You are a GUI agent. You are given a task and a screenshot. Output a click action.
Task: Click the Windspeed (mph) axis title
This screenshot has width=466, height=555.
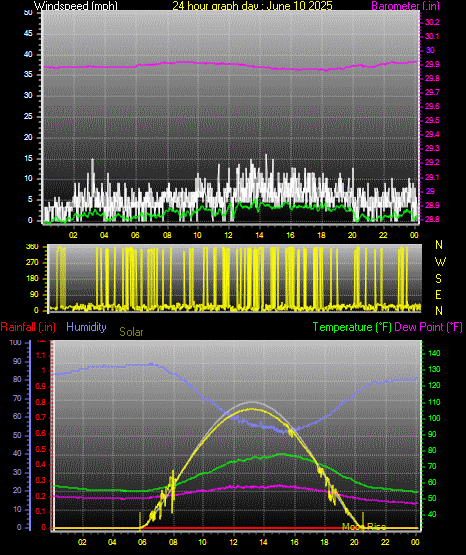[75, 6]
